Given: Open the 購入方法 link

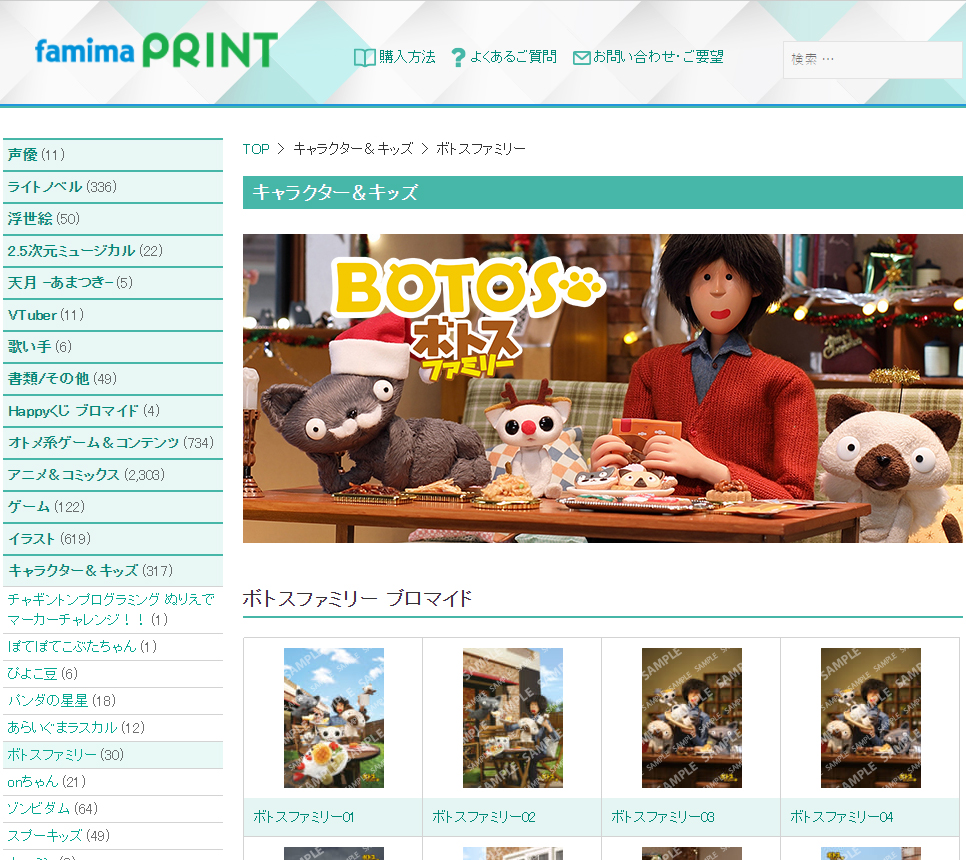Looking at the screenshot, I should click(x=407, y=57).
